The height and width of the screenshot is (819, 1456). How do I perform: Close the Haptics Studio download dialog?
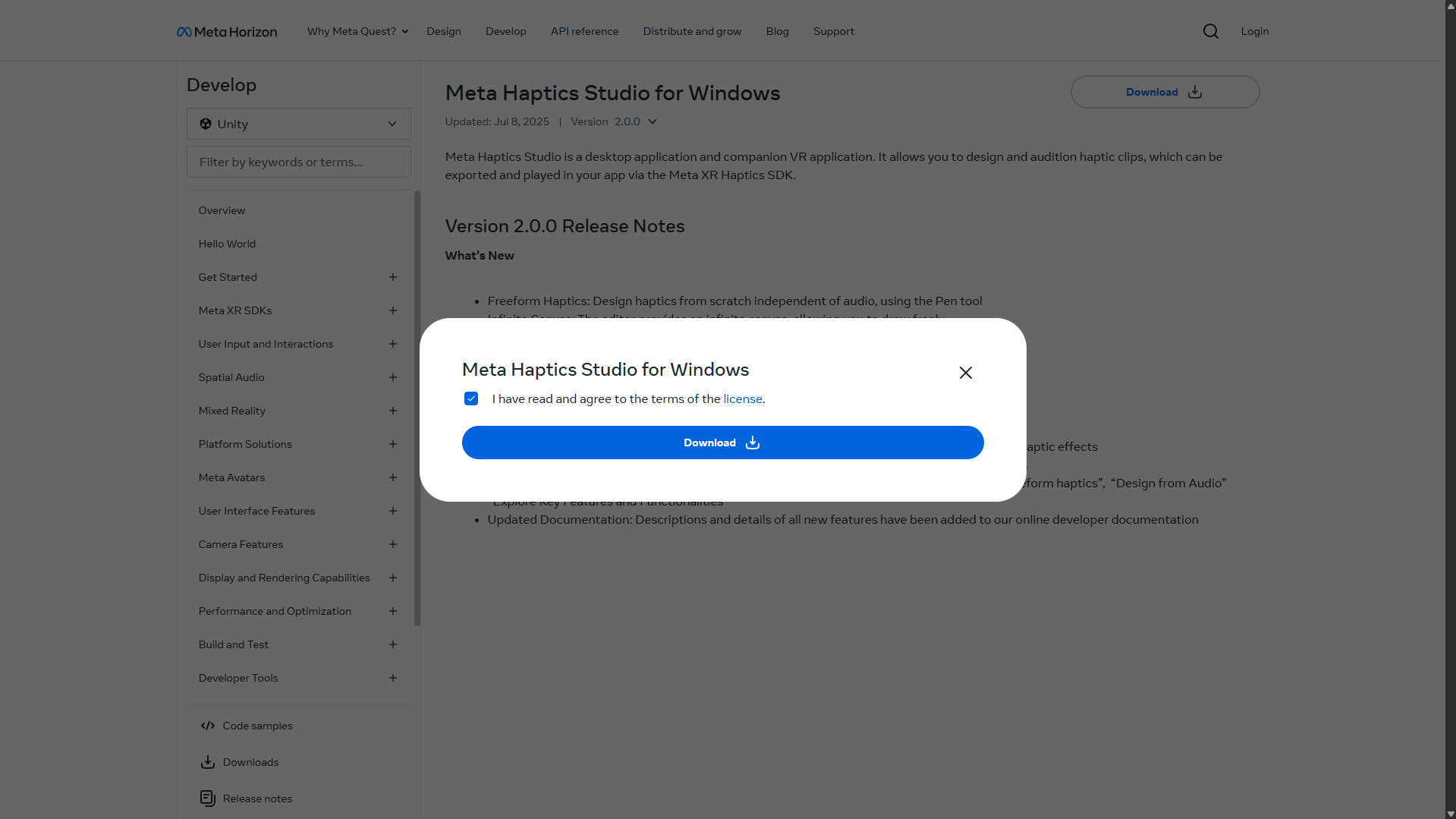click(965, 373)
